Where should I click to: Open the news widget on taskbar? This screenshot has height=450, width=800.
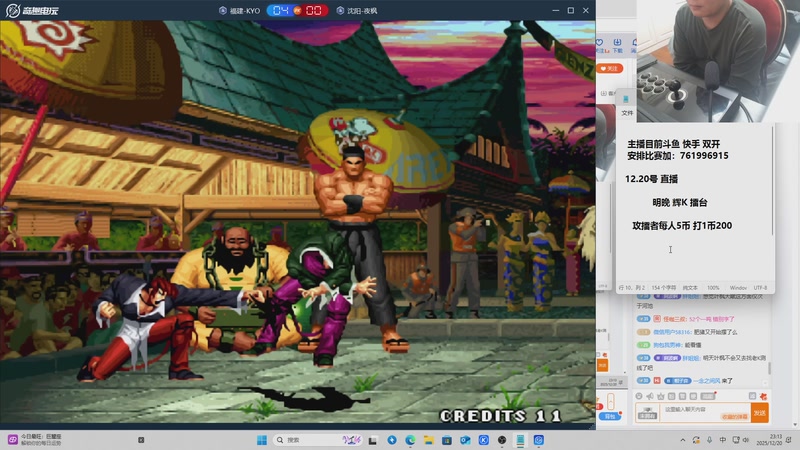[35, 440]
